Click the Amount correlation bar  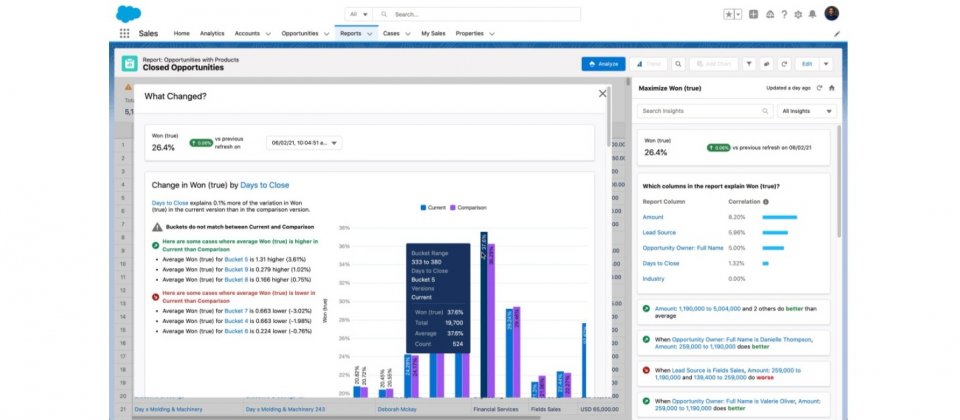tap(779, 217)
